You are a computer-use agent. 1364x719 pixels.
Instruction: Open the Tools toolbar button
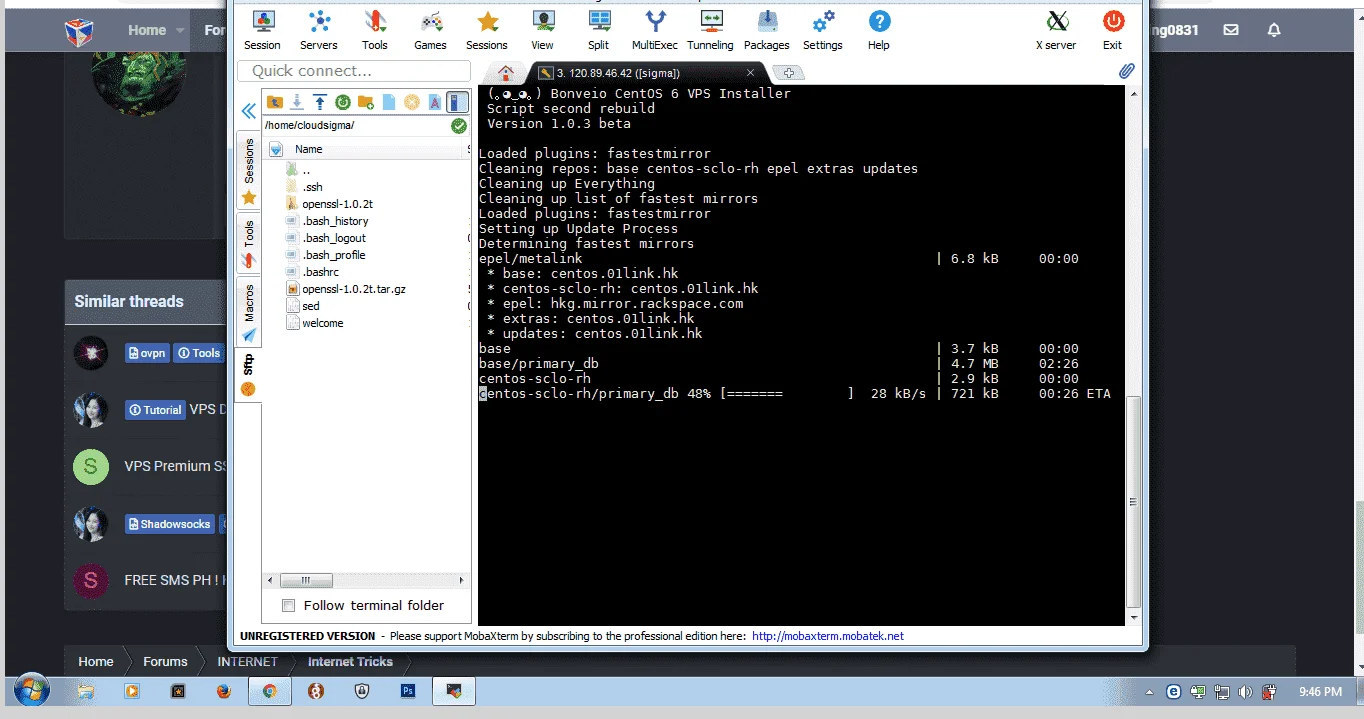tap(375, 30)
